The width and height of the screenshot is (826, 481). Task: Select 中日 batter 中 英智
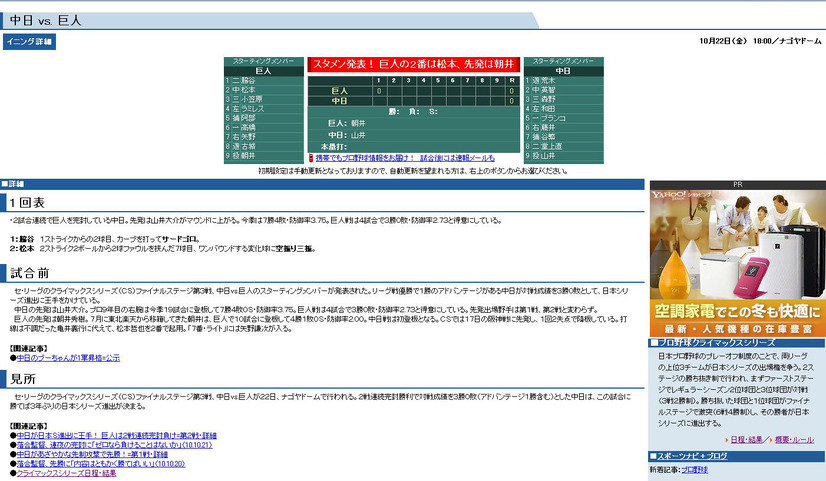tap(564, 90)
